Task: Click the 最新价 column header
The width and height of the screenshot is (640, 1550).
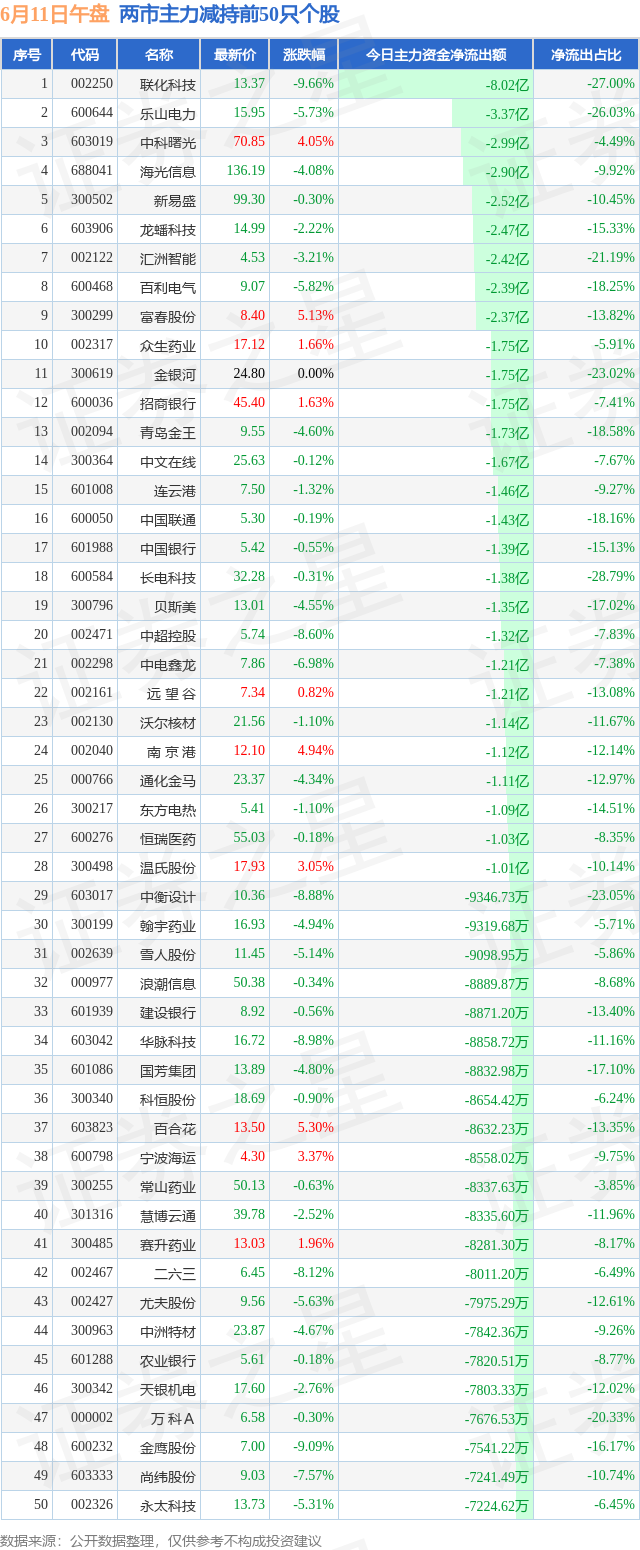Action: [235, 55]
